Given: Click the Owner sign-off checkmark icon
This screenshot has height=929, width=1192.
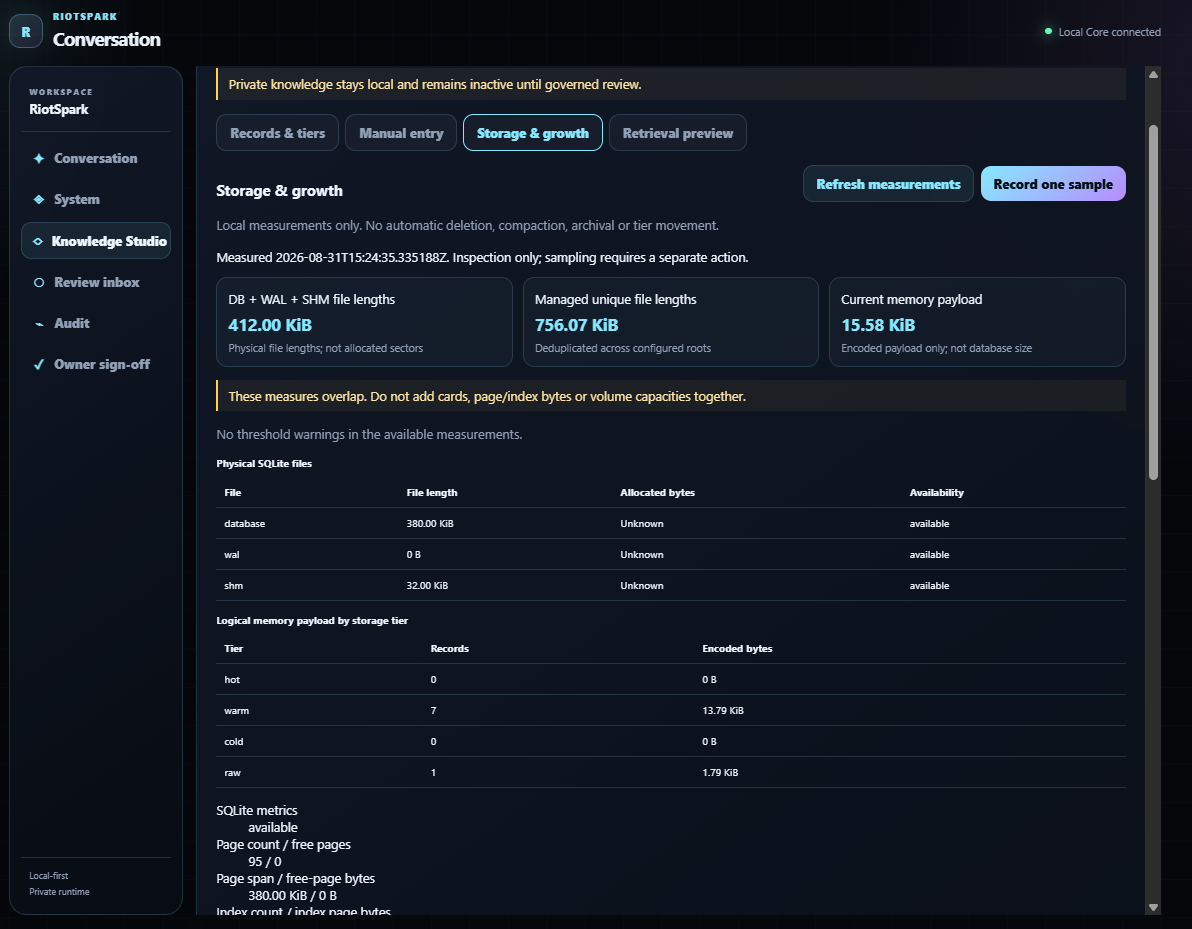Looking at the screenshot, I should pos(39,364).
